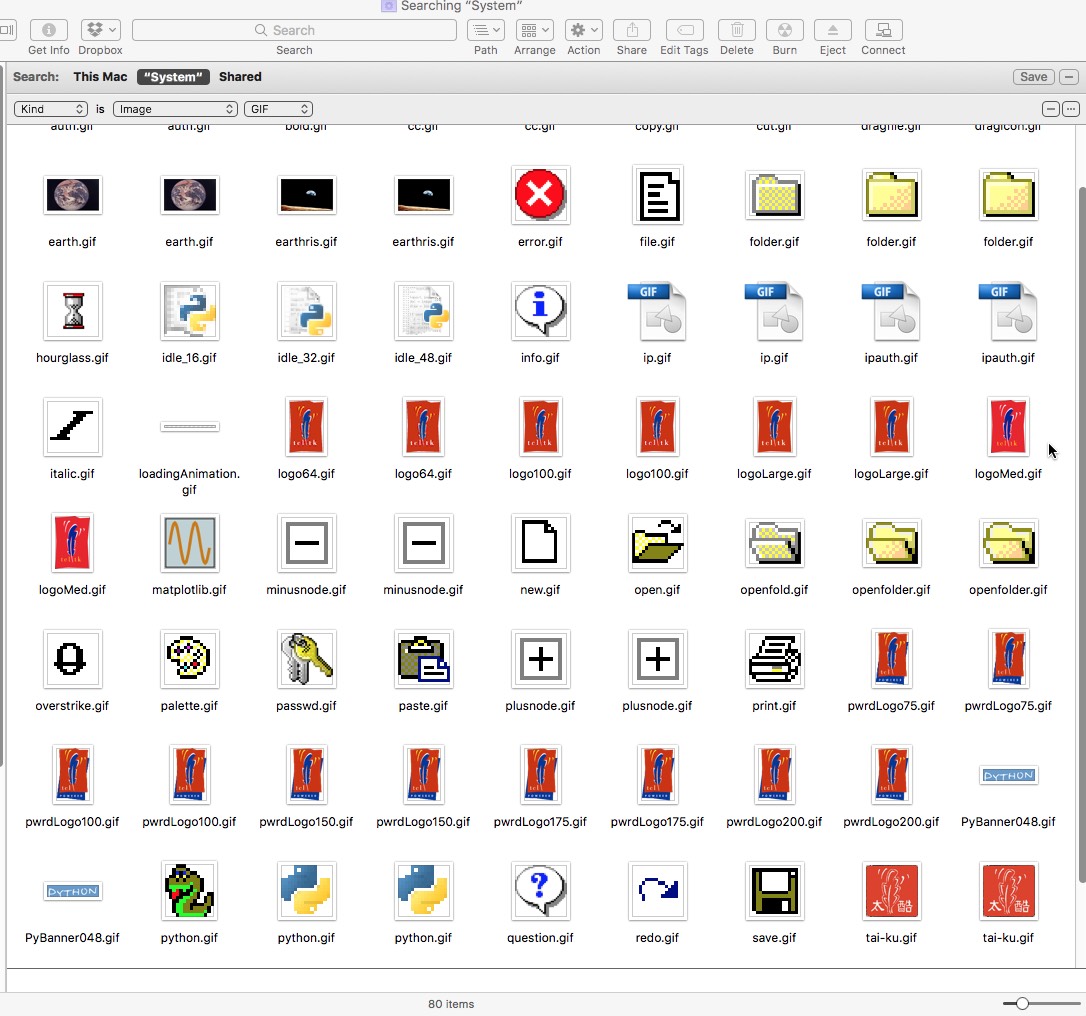Select the new.gif blank page icon

tap(540, 543)
